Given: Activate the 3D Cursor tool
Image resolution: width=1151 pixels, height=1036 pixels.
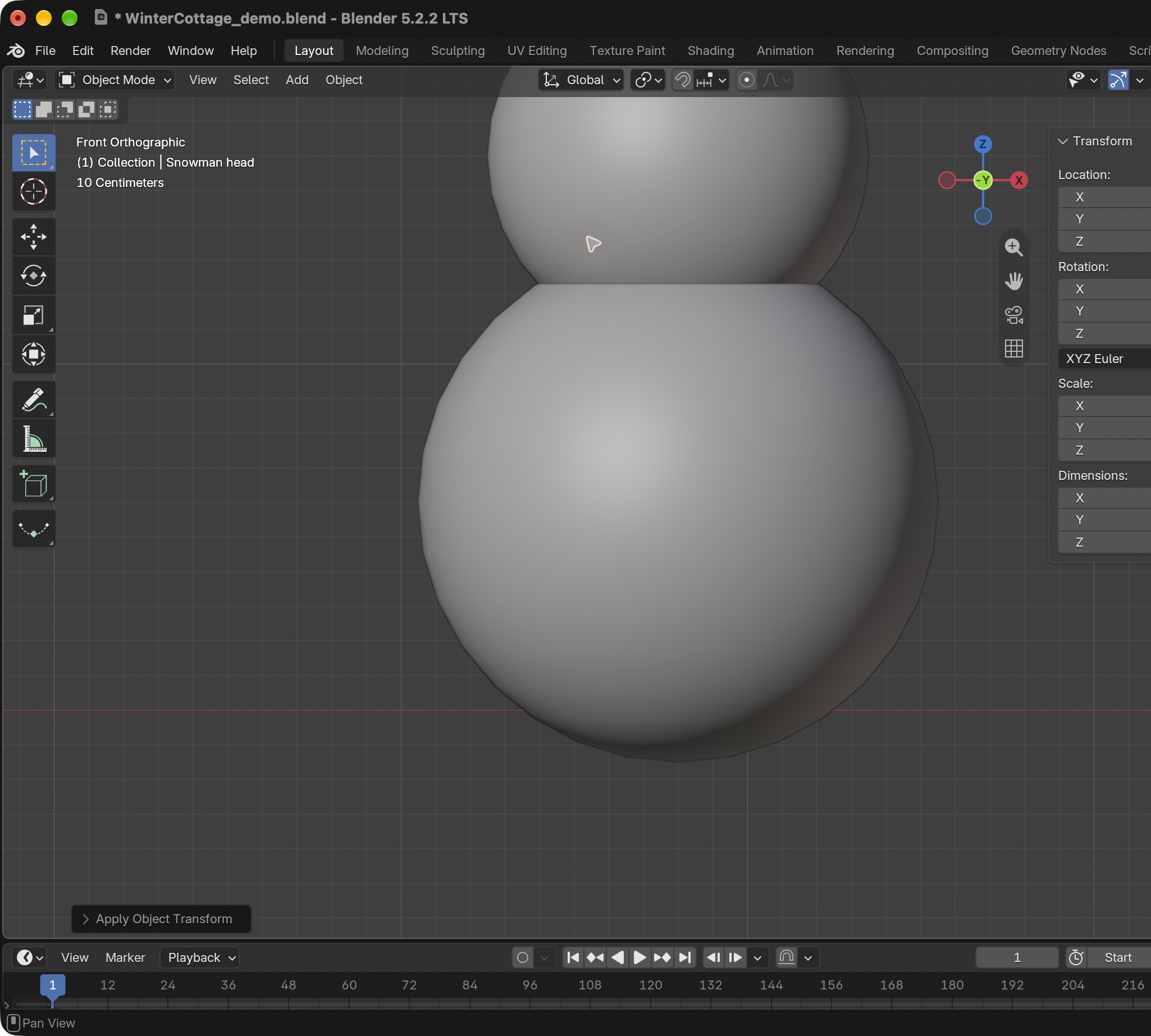Looking at the screenshot, I should point(34,192).
